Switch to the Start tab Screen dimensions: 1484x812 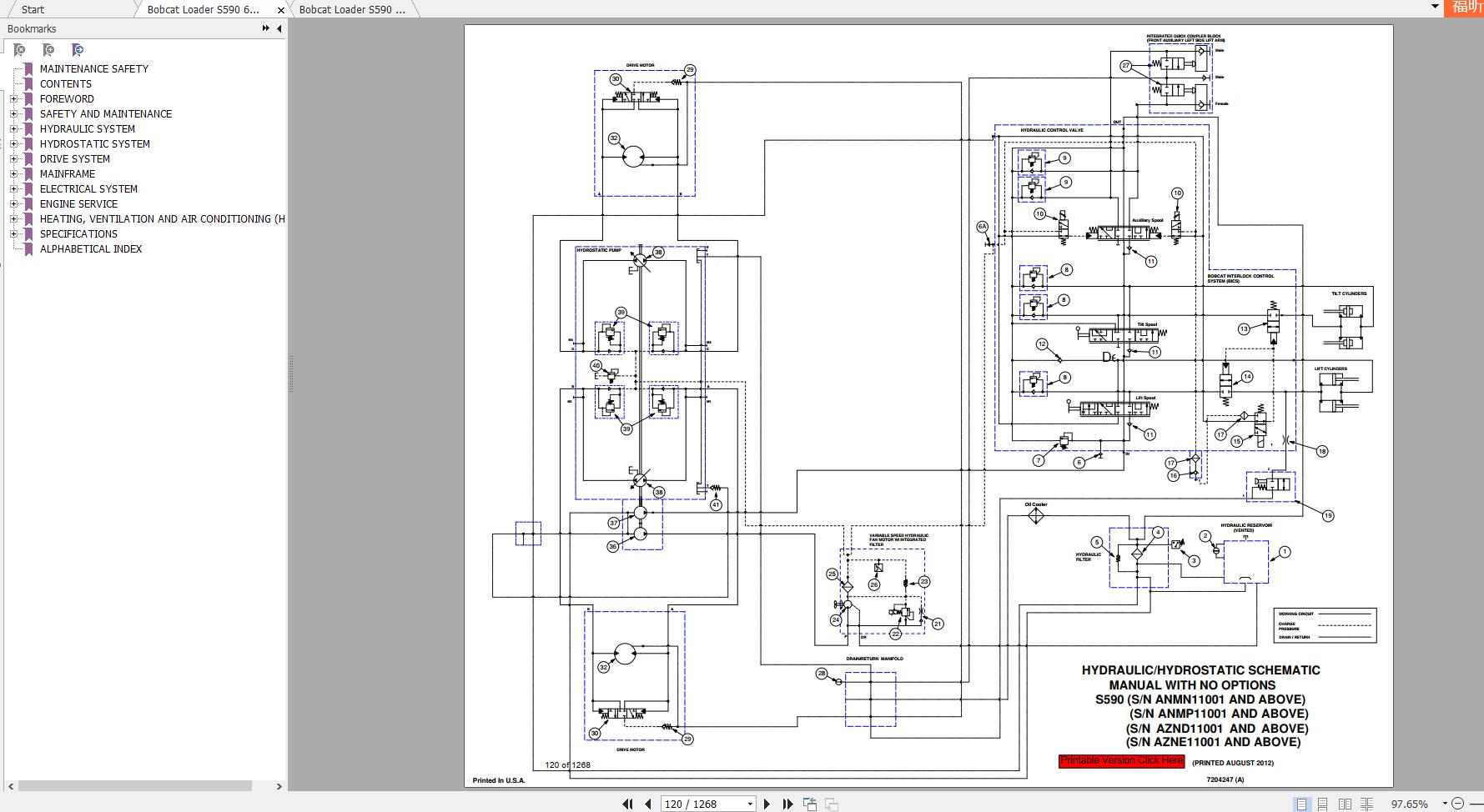coord(33,9)
